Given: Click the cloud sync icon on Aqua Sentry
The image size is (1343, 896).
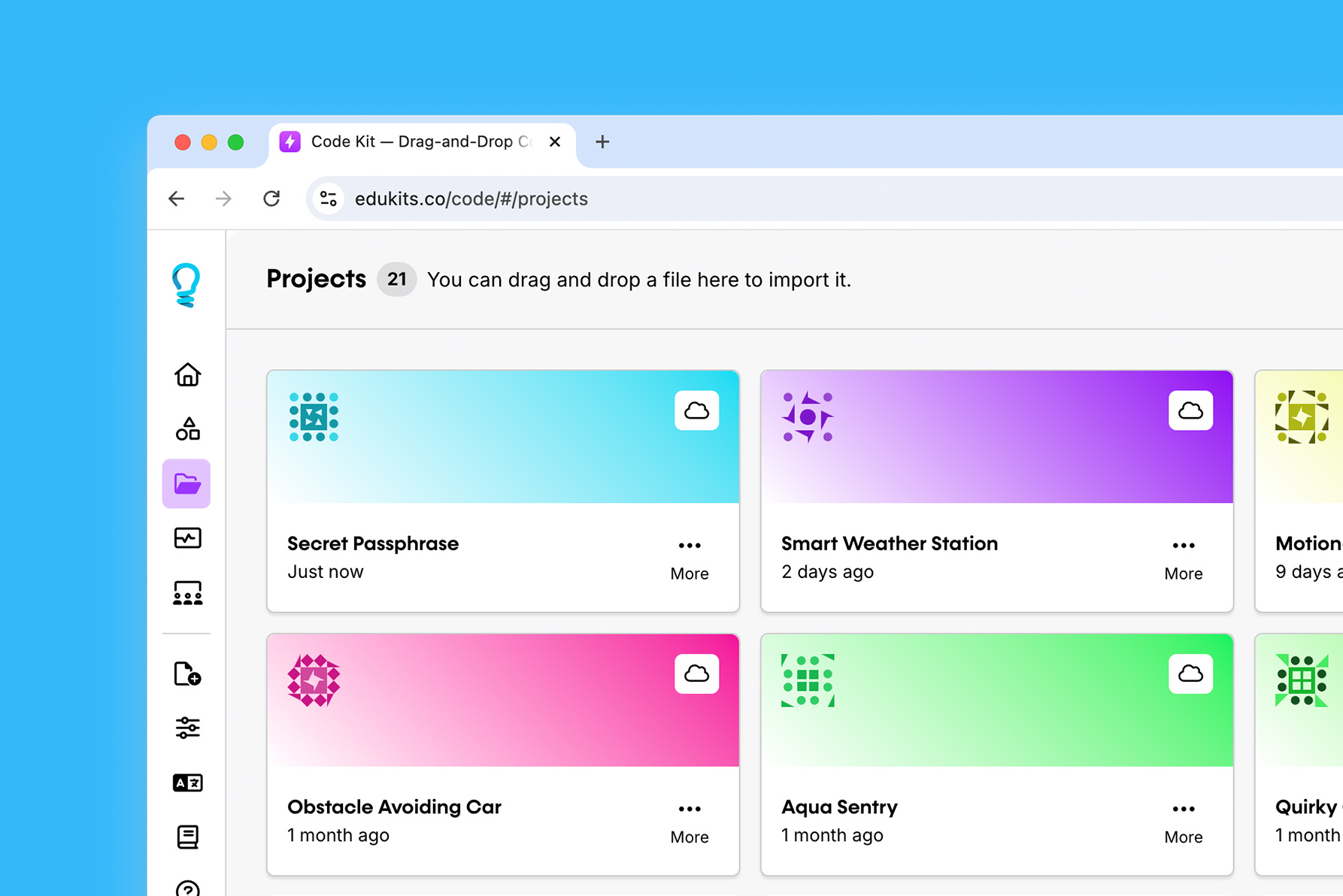Looking at the screenshot, I should (x=1190, y=674).
